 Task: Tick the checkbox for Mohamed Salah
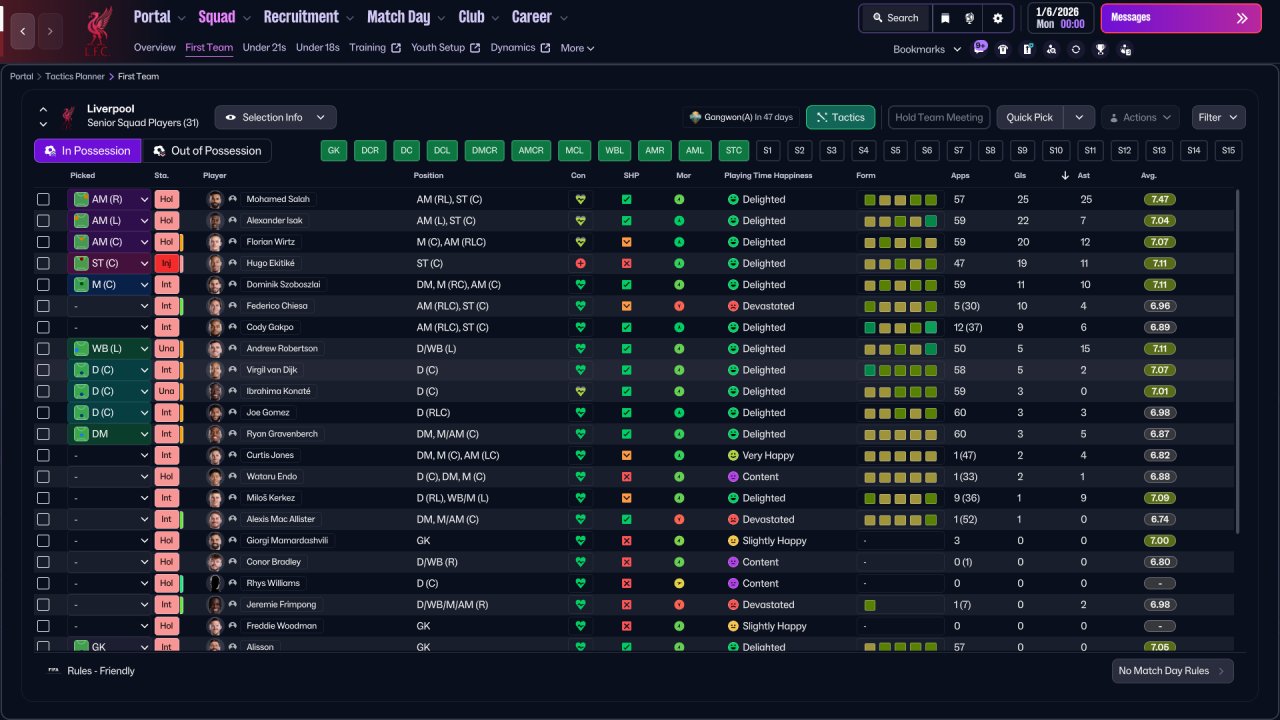43,199
